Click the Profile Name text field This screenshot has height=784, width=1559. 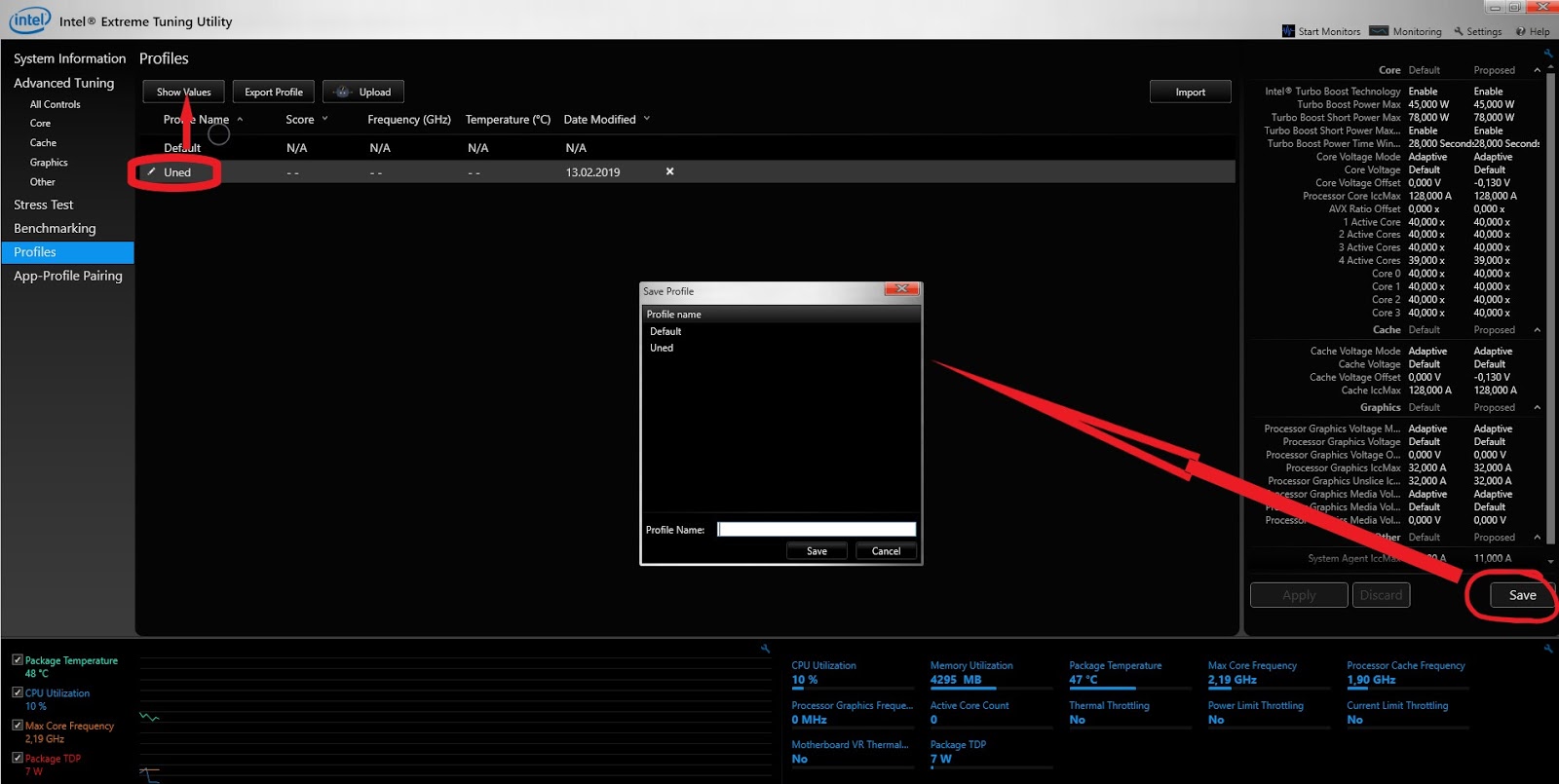pyautogui.click(x=817, y=529)
